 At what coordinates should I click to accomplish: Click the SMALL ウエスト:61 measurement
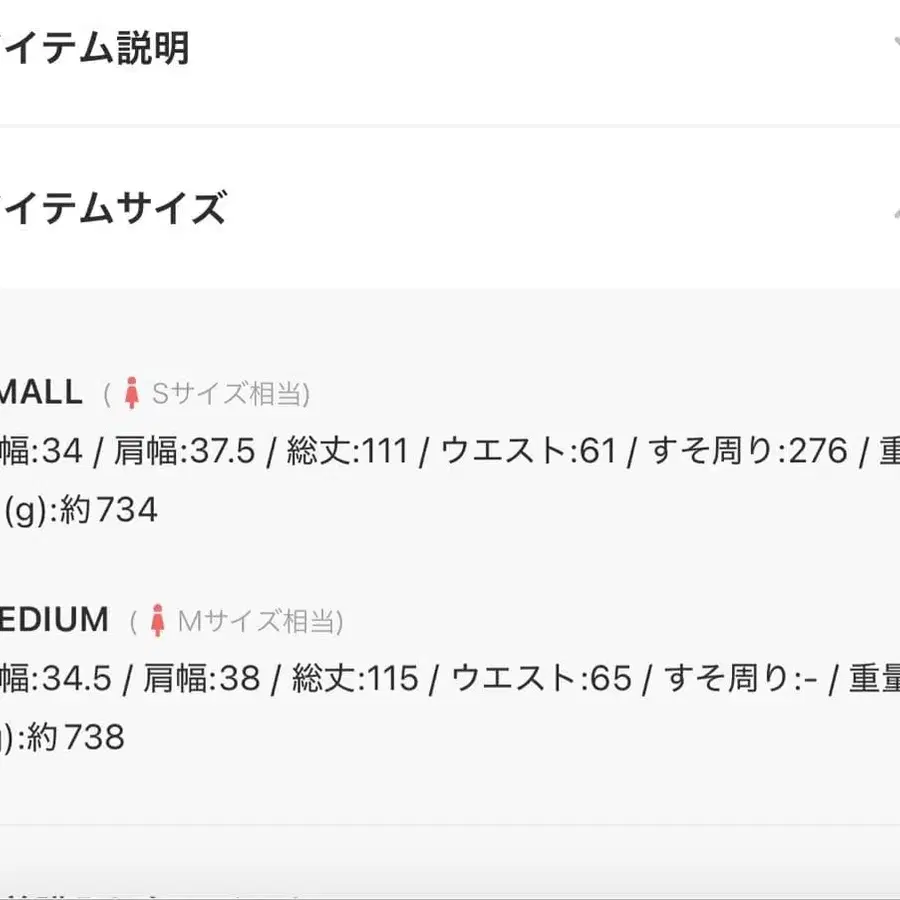(x=527, y=451)
